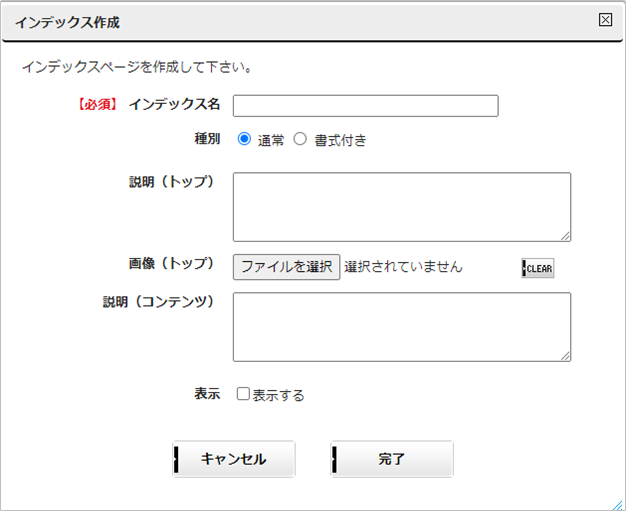Select the 書式付き radio button
Image resolution: width=626 pixels, height=511 pixels.
[300, 139]
